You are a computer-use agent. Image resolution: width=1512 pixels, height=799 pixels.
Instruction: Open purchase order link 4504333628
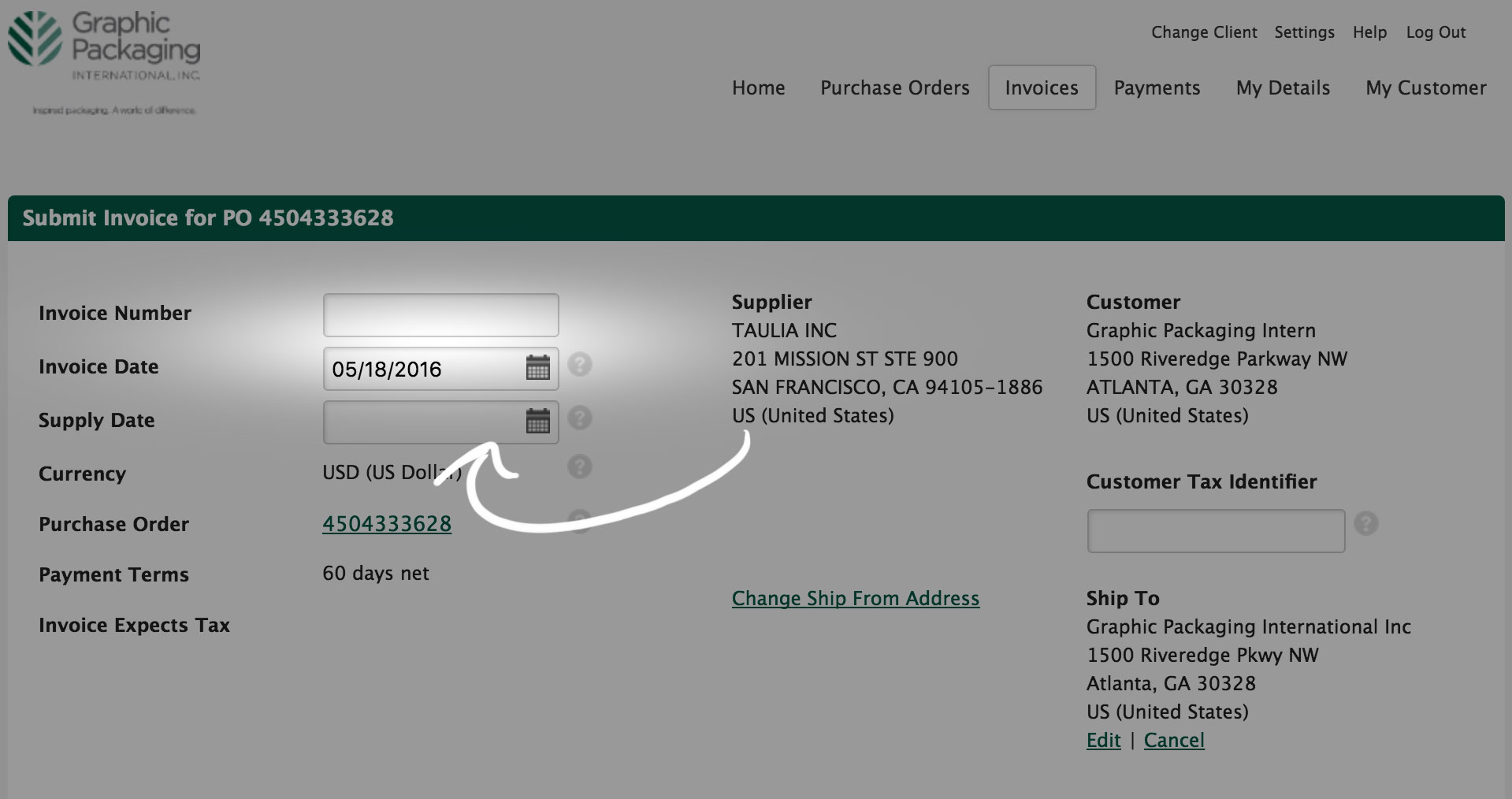click(387, 524)
